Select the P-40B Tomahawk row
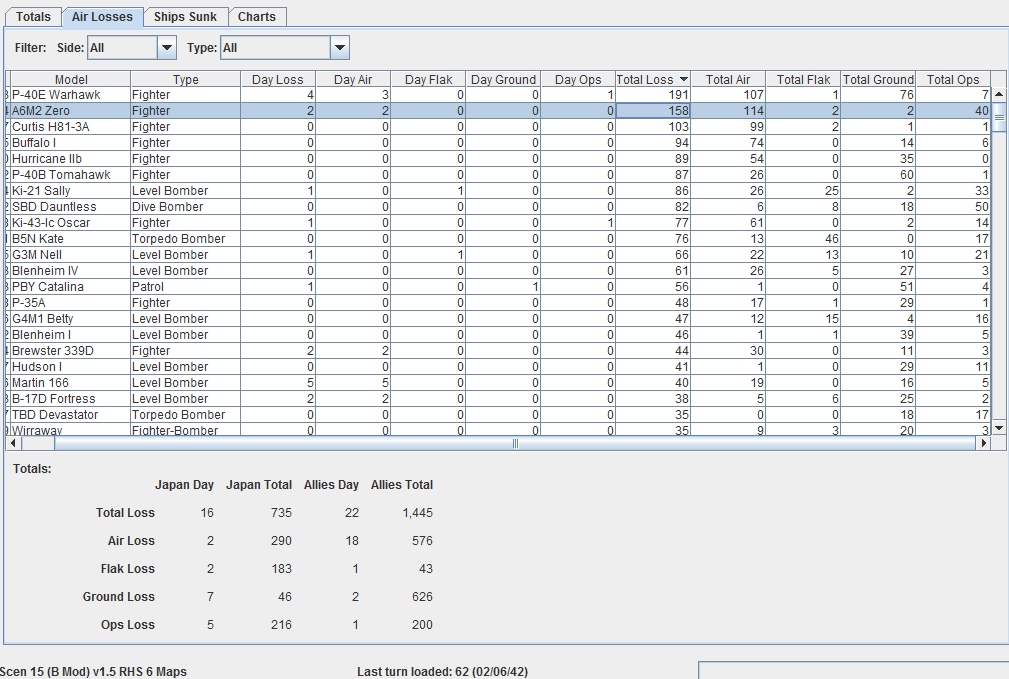Screen dimensions: 1009x679 point(498,175)
